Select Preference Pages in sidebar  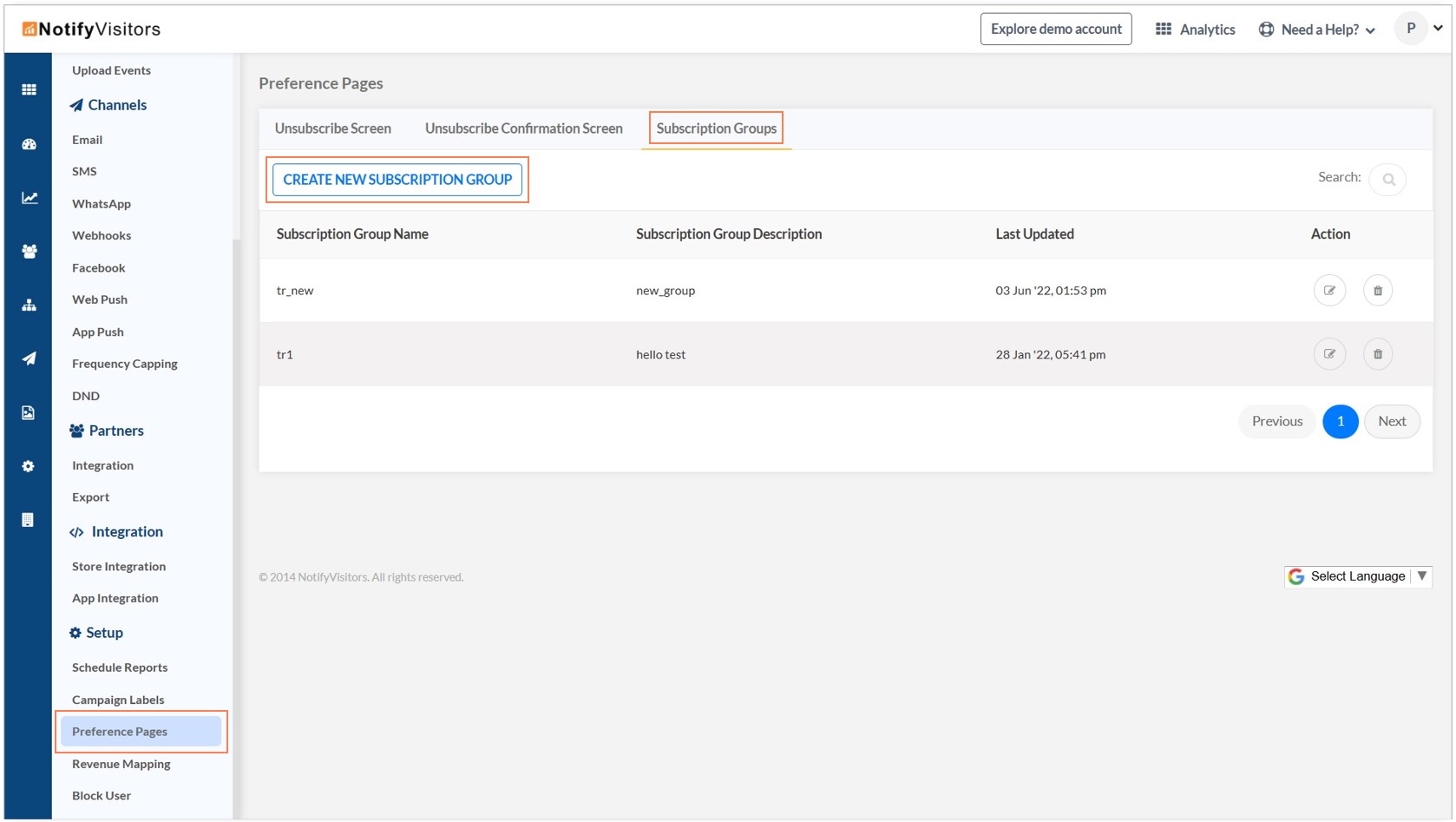coord(141,732)
